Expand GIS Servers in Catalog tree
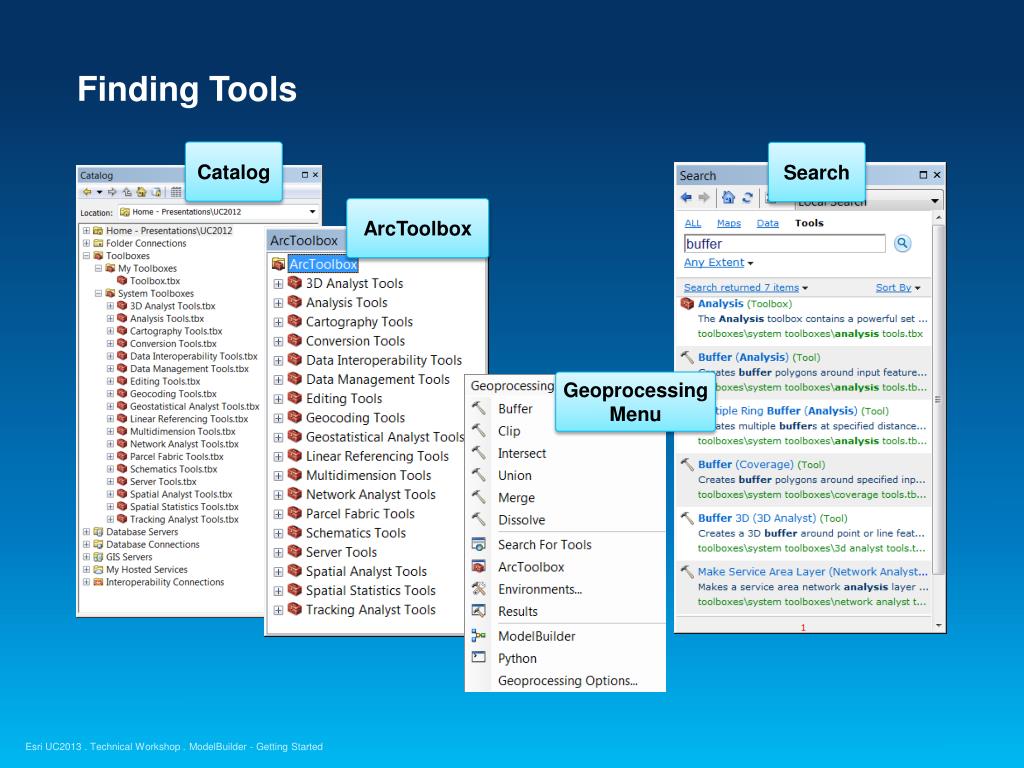The width and height of the screenshot is (1024, 768). [86, 557]
